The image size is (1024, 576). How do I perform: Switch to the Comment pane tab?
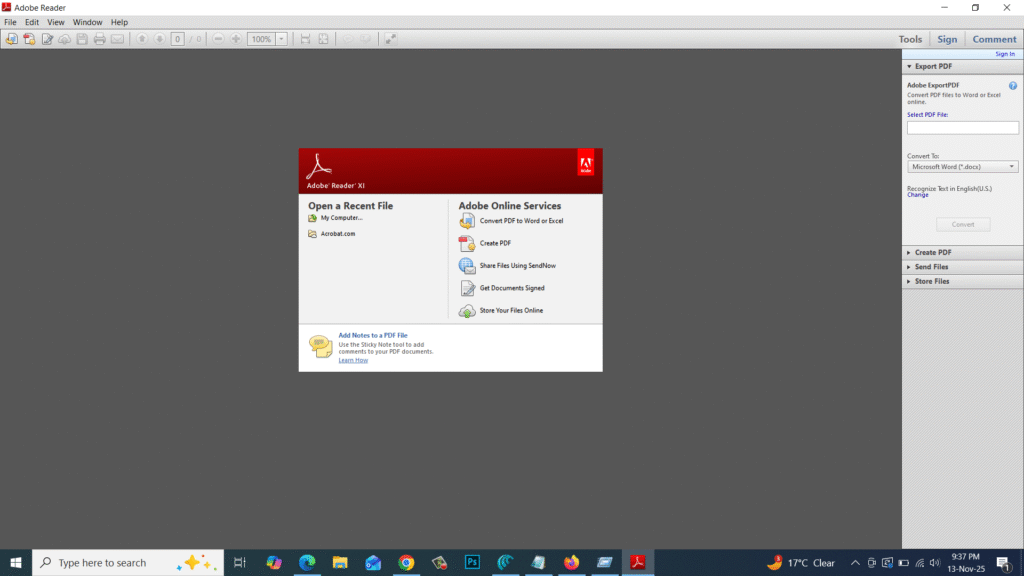point(994,39)
